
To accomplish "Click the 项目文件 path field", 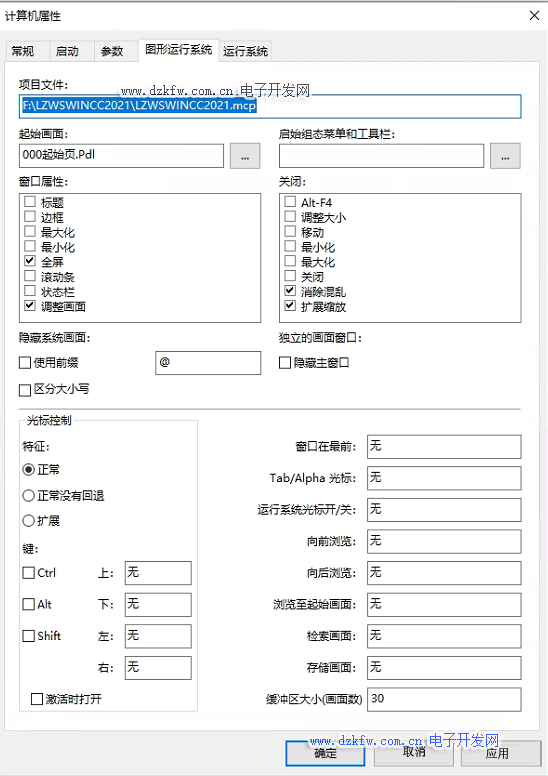I will (270, 106).
